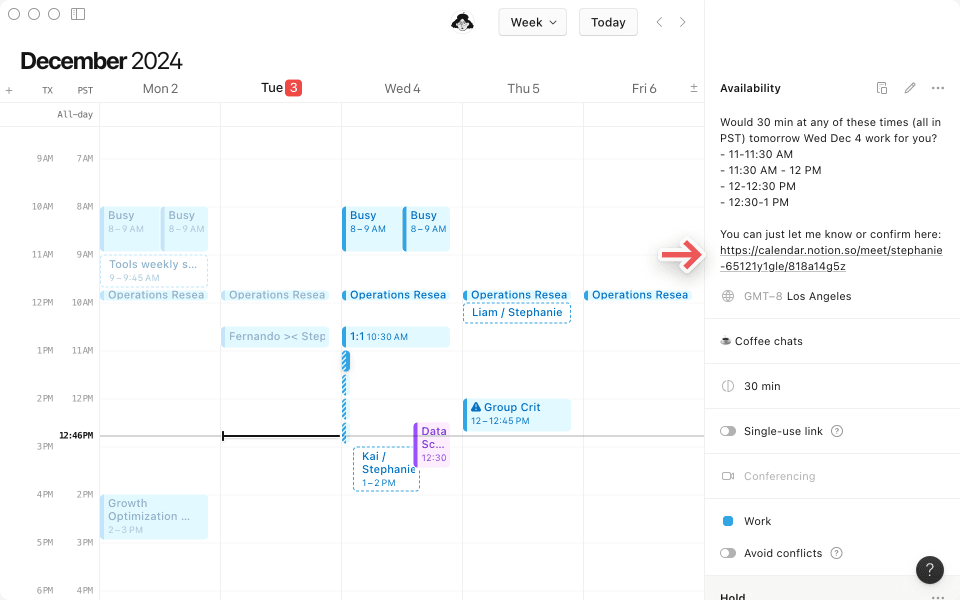Viewport: 960px width, 600px height.
Task: Open the Hold section options menu
Action: click(936, 595)
